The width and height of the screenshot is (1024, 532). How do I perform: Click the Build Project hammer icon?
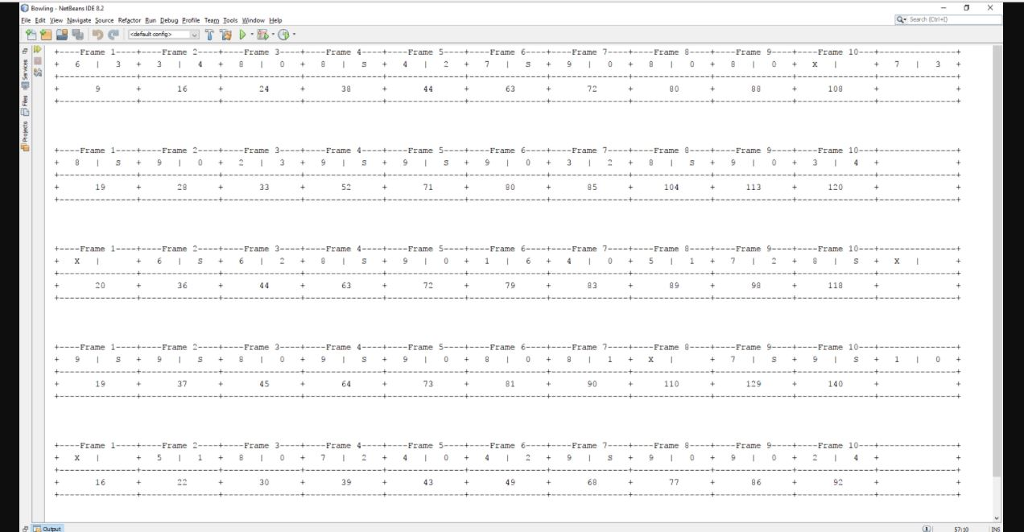(210, 35)
